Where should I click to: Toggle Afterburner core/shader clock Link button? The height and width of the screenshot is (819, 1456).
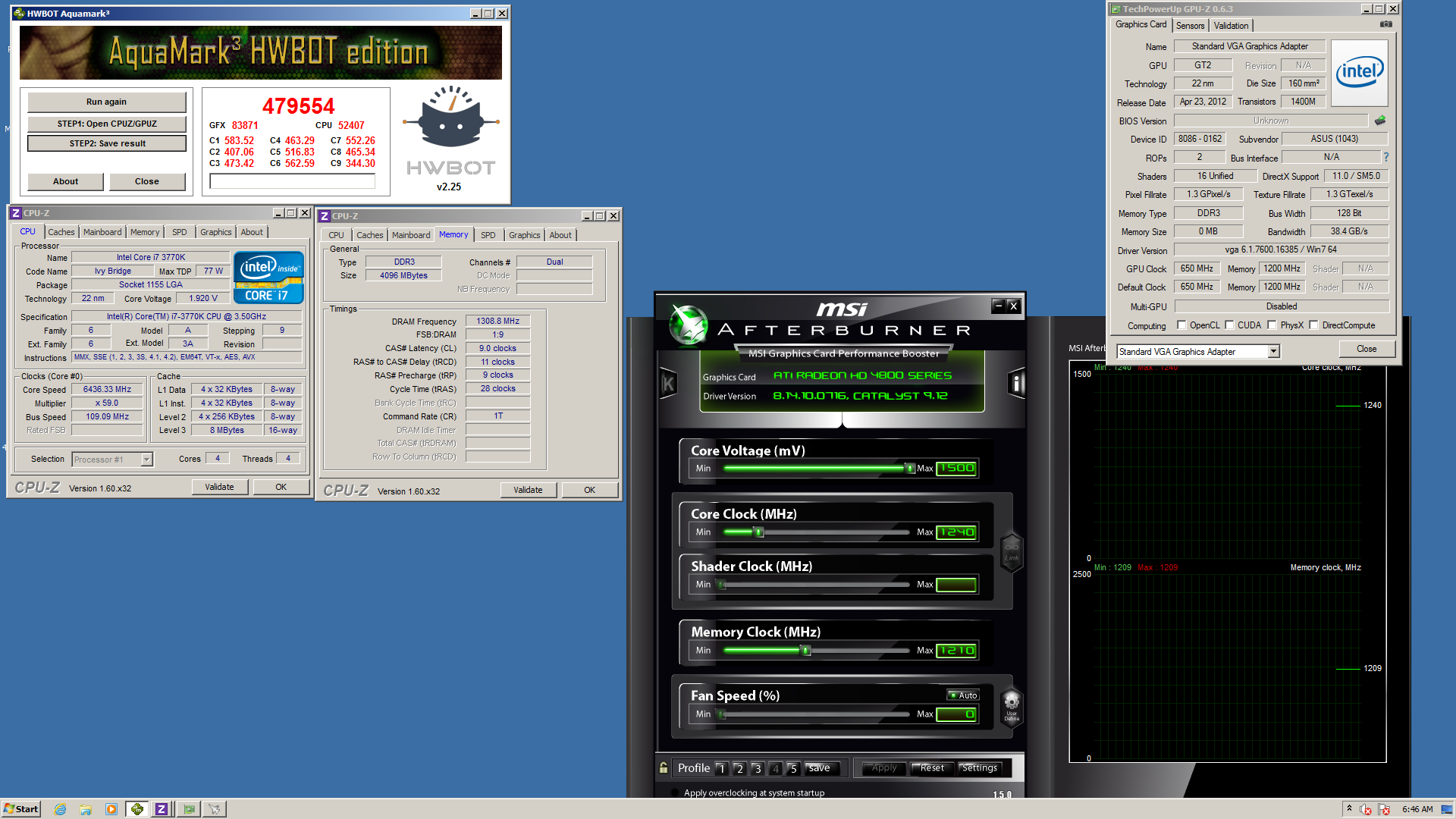[x=1012, y=551]
